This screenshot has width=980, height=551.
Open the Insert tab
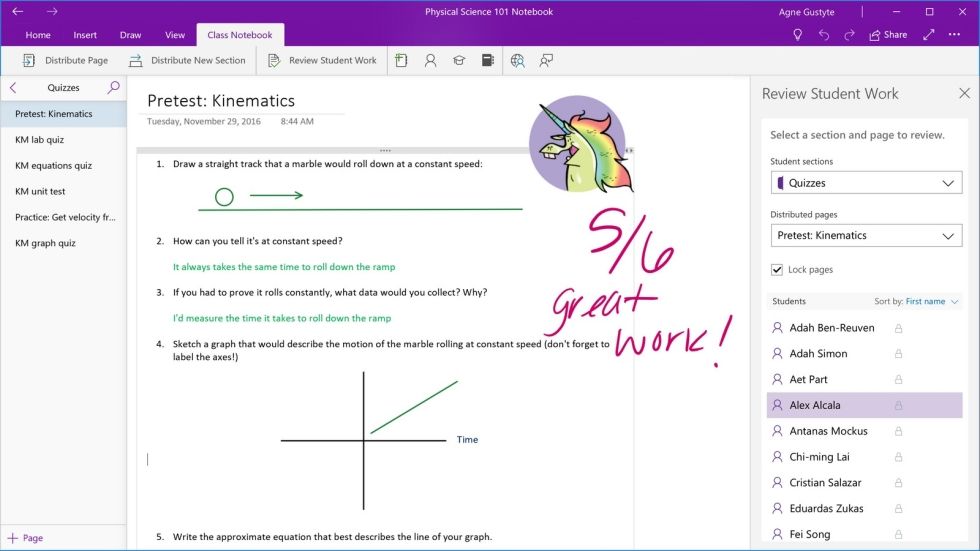[85, 35]
